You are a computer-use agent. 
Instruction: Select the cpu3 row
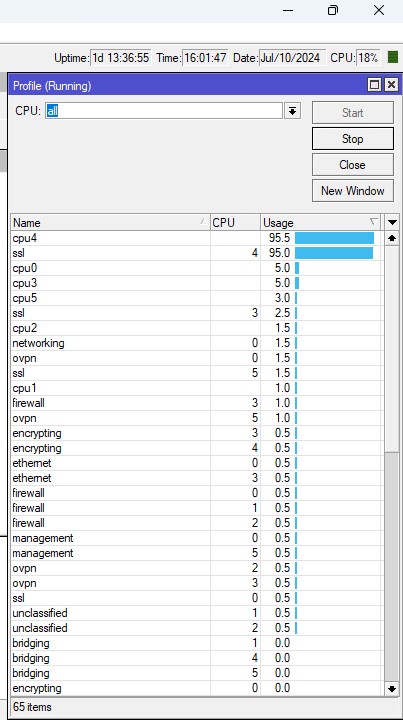pyautogui.click(x=196, y=283)
